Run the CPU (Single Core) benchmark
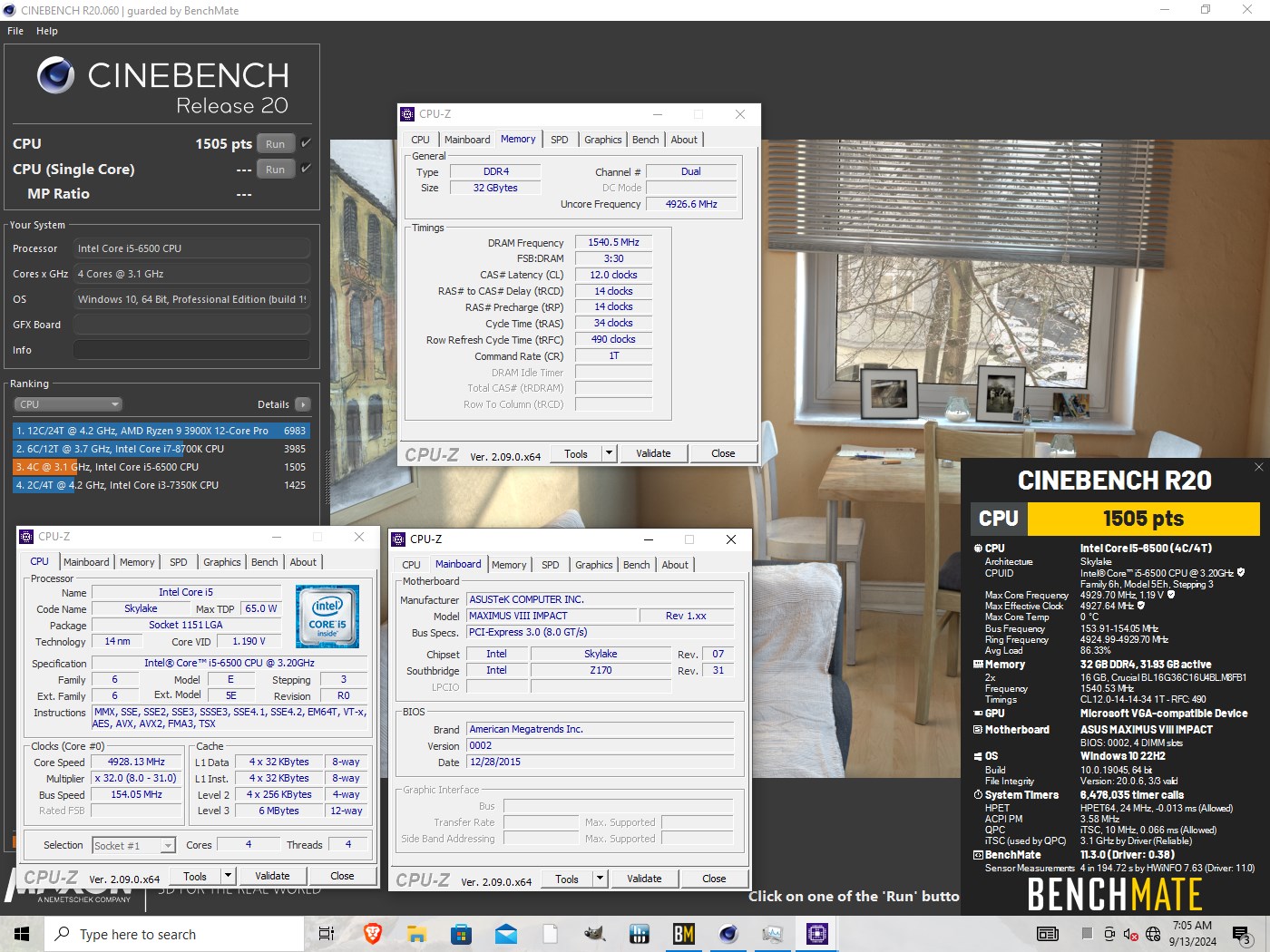1270x952 pixels. point(276,169)
